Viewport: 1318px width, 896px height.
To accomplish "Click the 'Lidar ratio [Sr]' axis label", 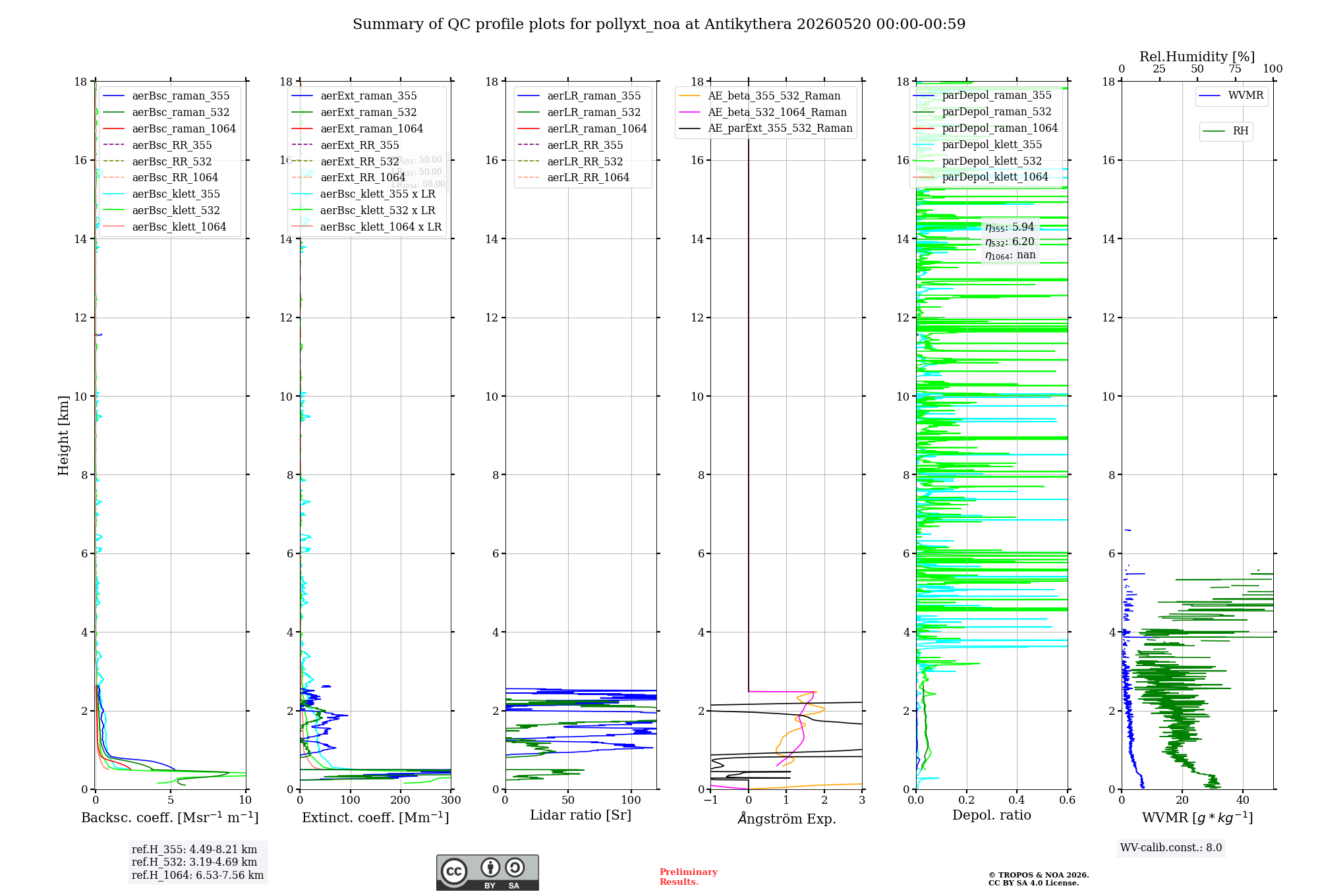I will pos(581,816).
